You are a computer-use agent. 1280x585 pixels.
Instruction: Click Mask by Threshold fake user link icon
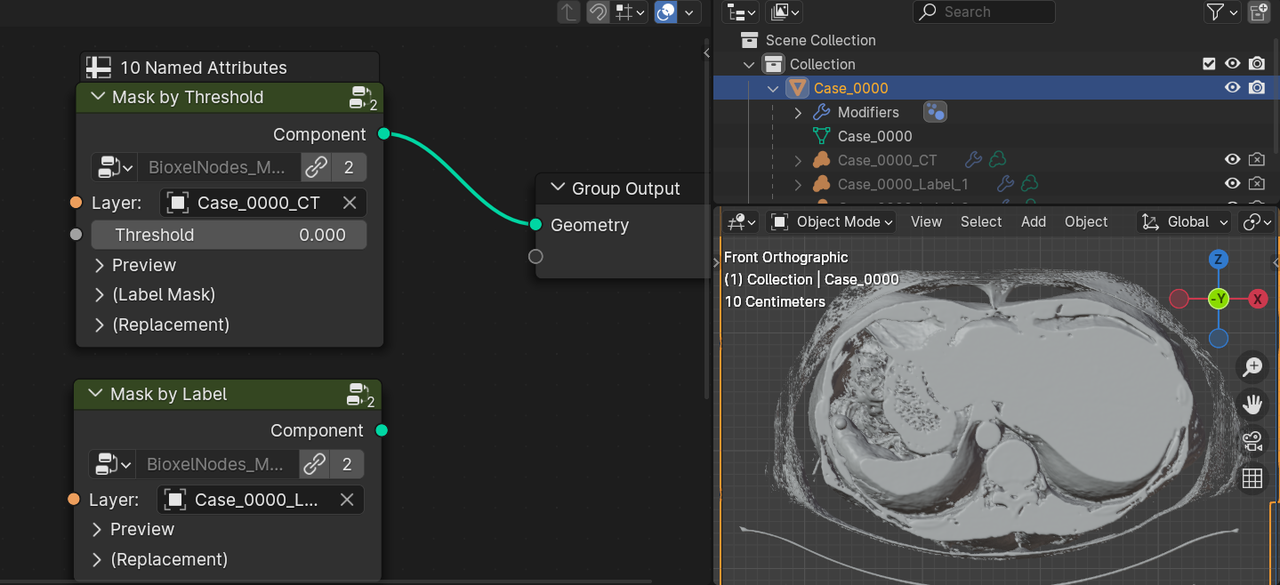(x=316, y=167)
